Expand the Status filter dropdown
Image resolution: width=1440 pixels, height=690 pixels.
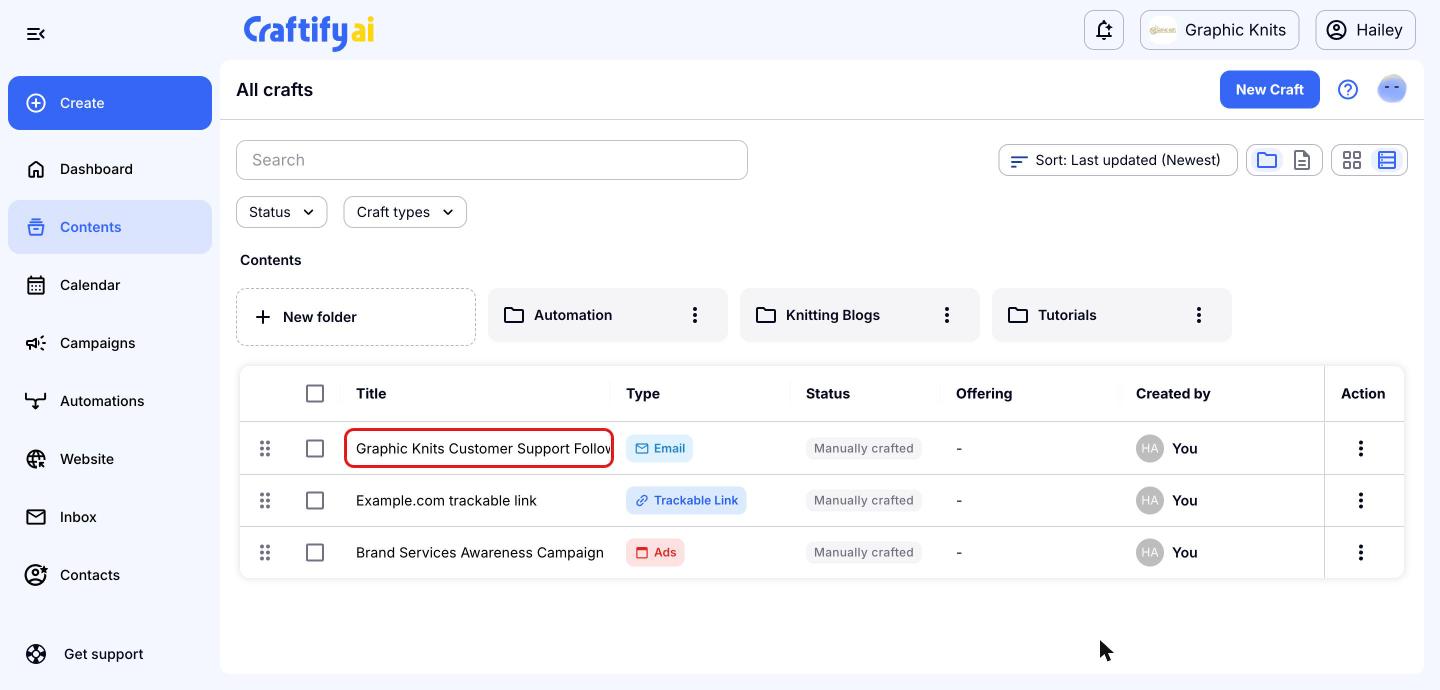click(x=281, y=212)
